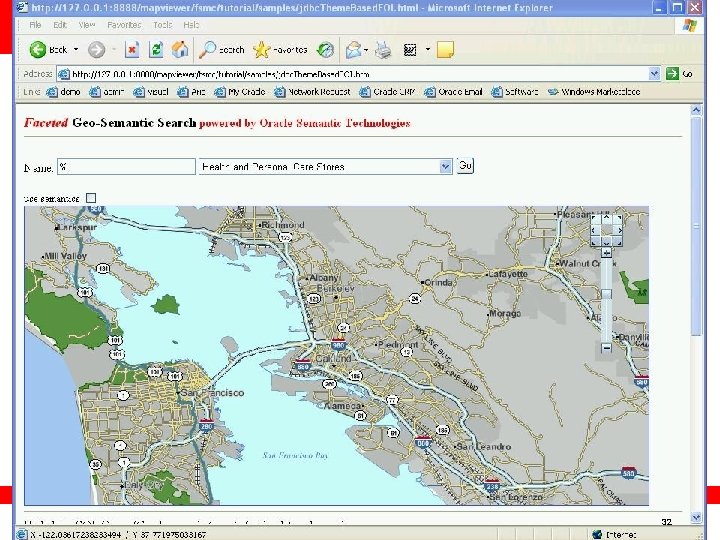
Task: Open the Health and Personal Care Stores dropdown
Action: pos(326,167)
